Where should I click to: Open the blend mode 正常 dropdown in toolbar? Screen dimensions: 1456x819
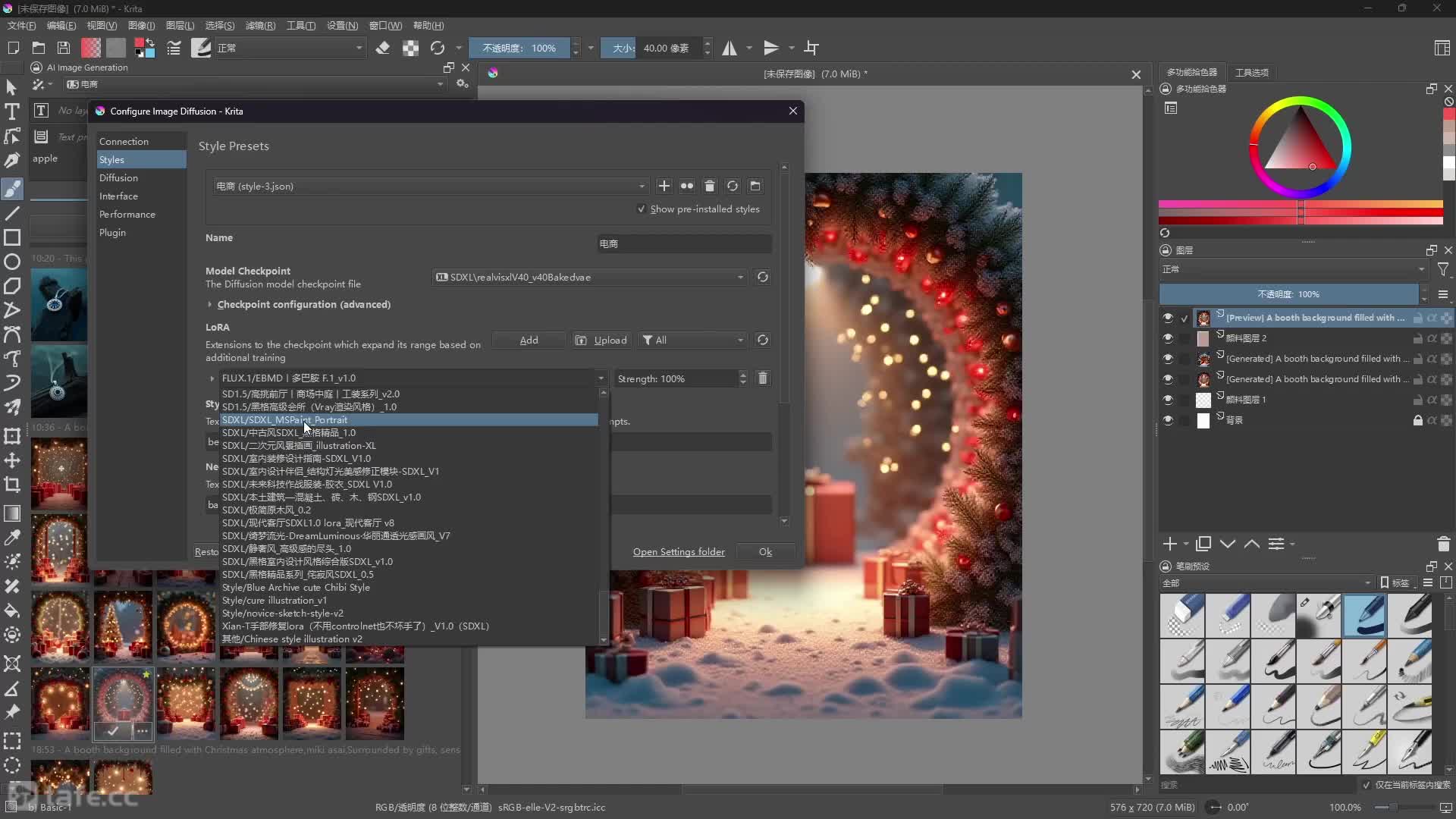pyautogui.click(x=290, y=48)
